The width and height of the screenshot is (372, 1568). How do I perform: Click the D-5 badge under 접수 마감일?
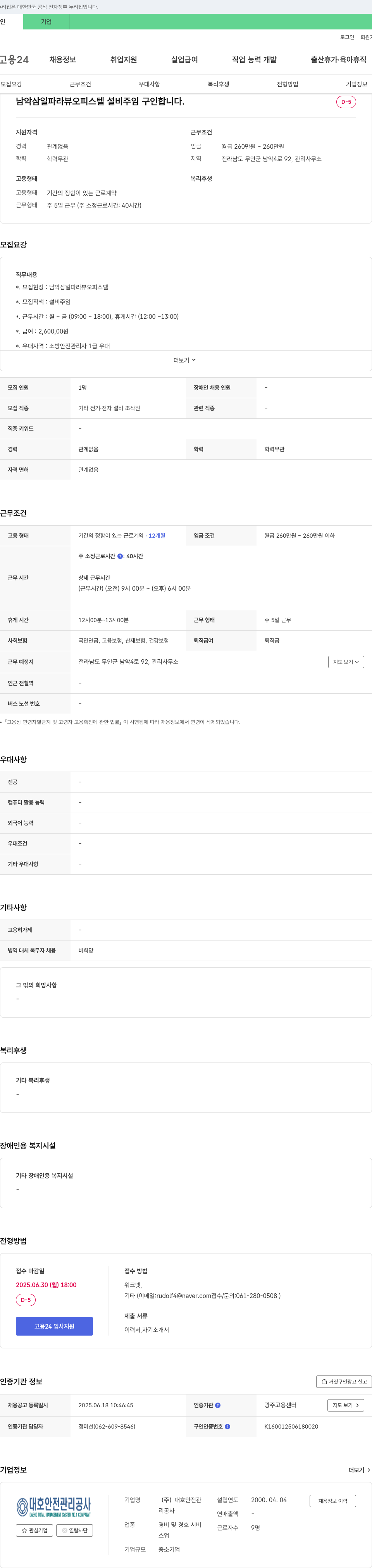pyautogui.click(x=26, y=1300)
